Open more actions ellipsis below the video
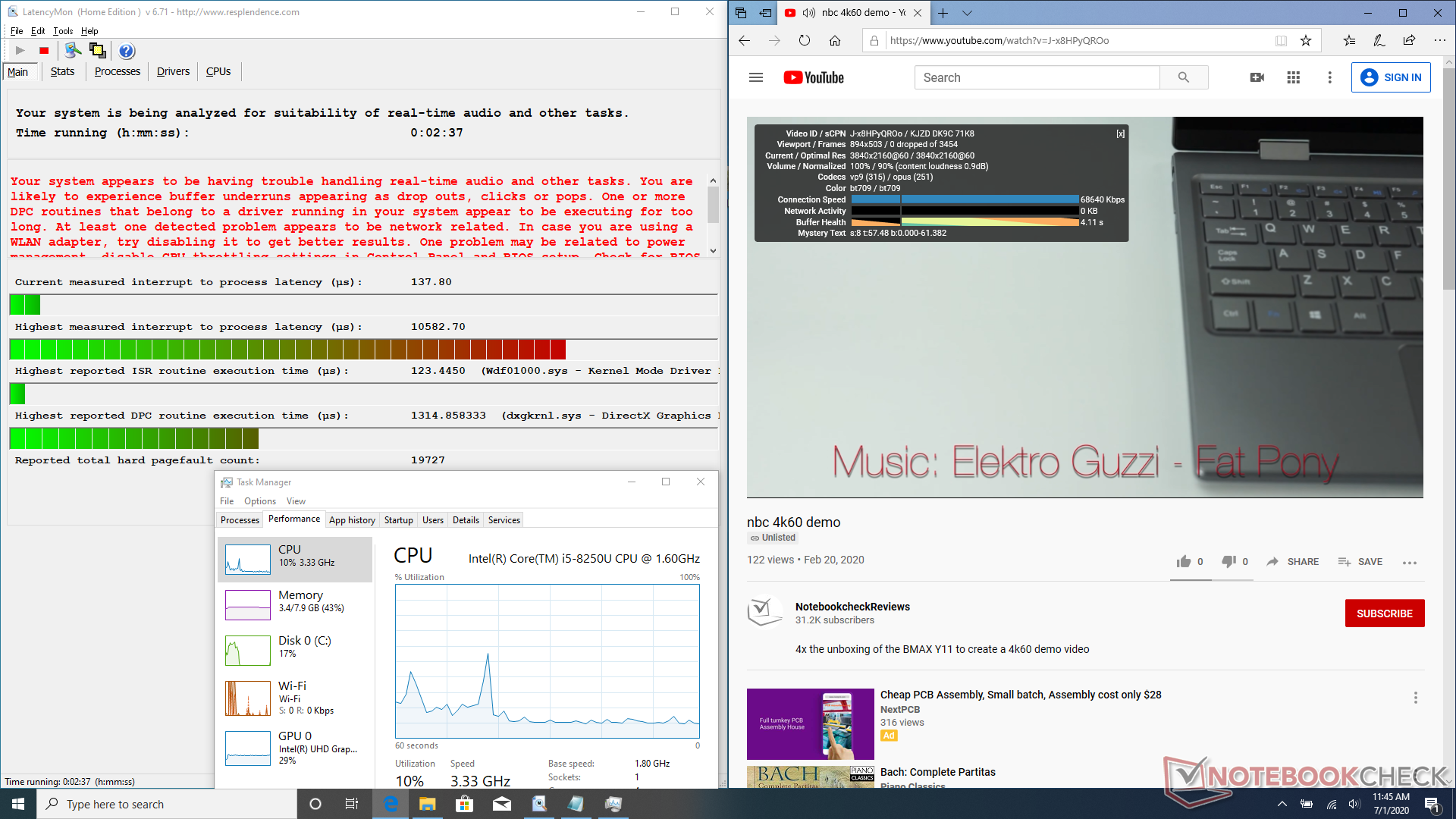The height and width of the screenshot is (819, 1456). tap(1410, 562)
